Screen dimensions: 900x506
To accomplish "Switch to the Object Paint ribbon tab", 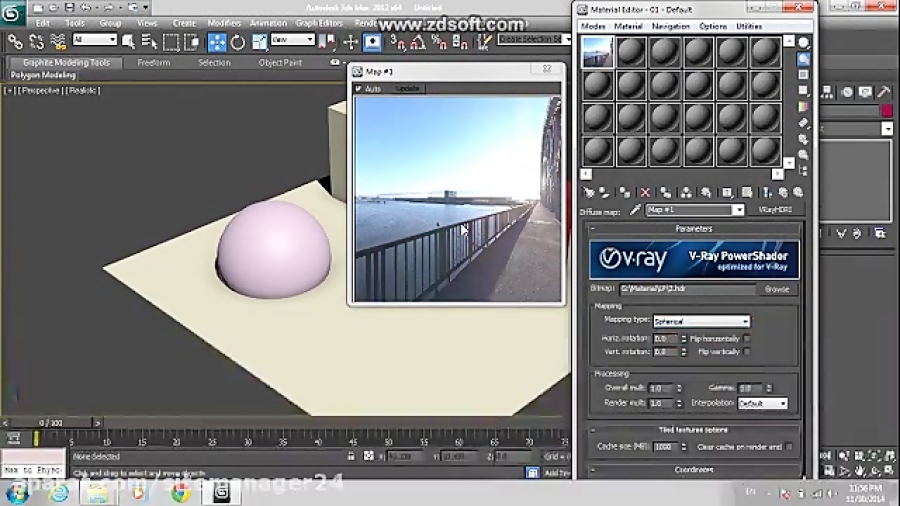I will 280,63.
